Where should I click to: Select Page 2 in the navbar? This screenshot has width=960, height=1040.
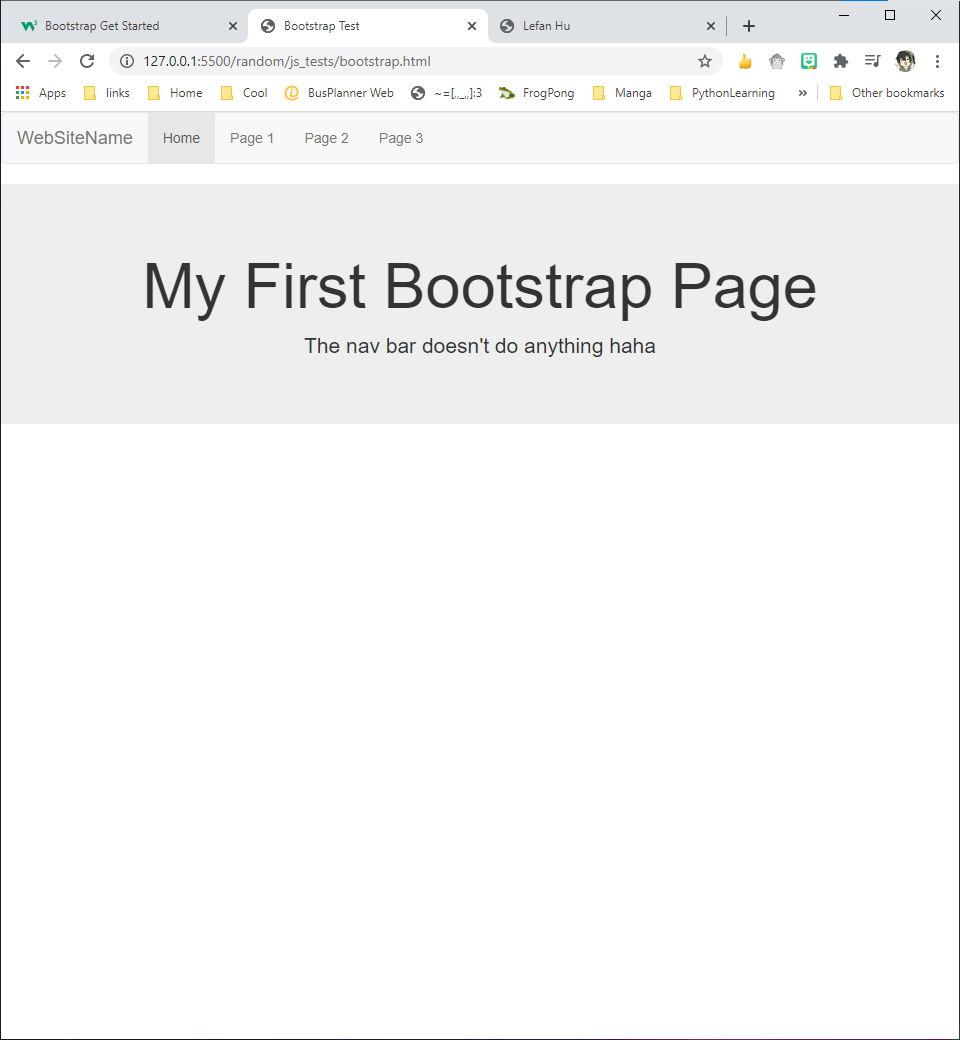[326, 138]
